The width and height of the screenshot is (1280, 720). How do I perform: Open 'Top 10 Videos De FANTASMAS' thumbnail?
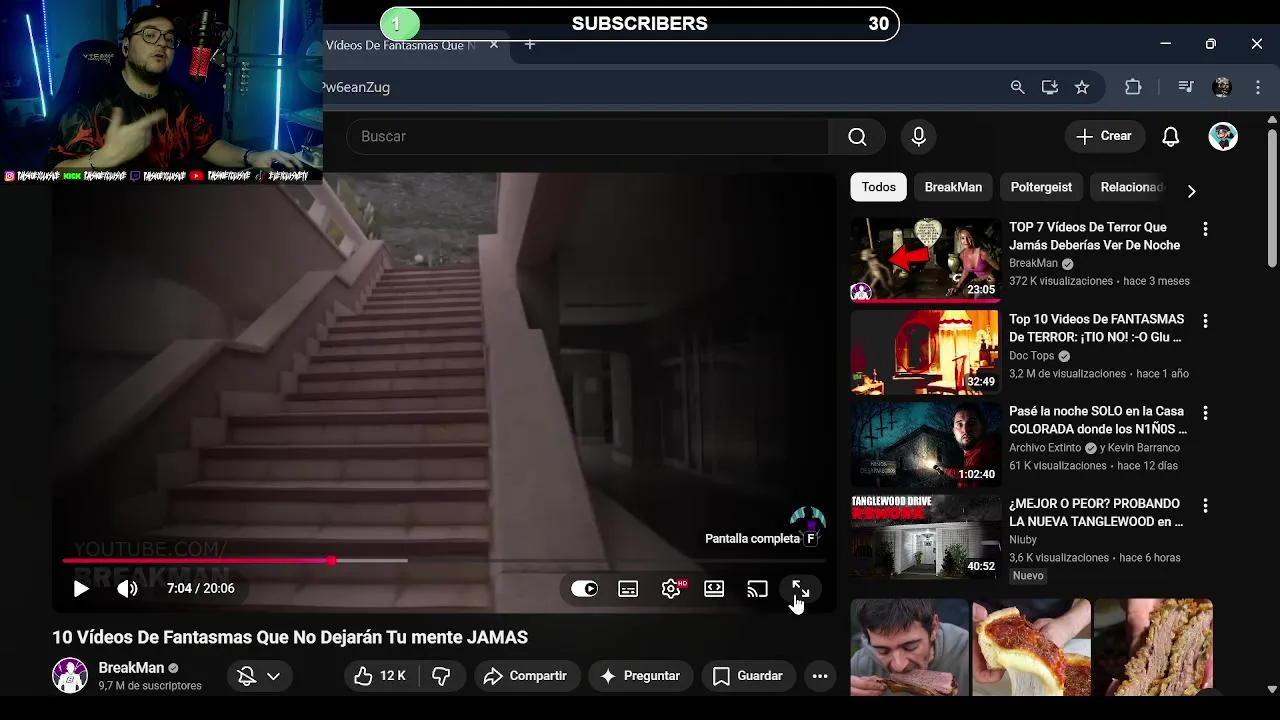[x=925, y=352]
